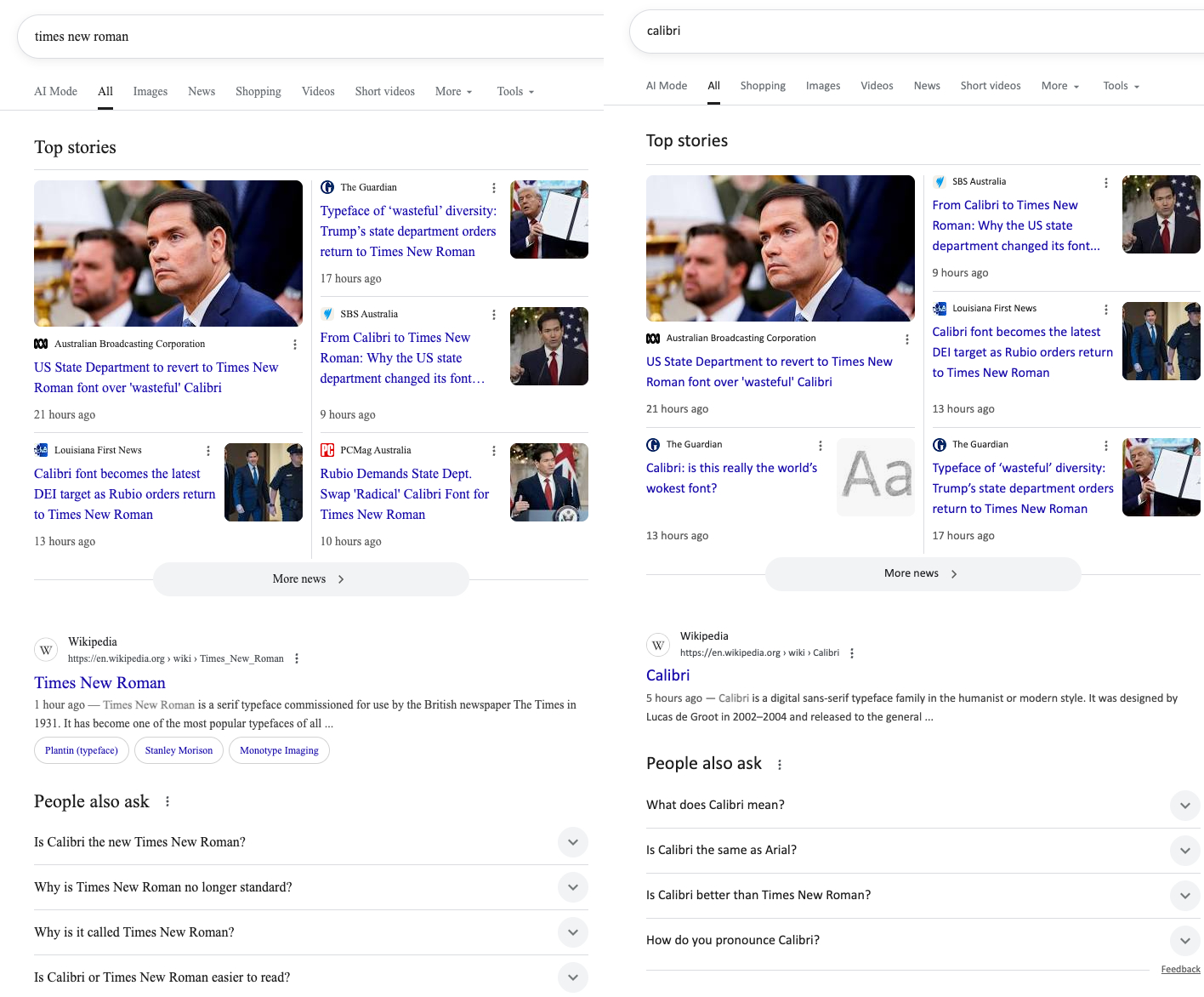Open Louisiana First News options in calibri results
Image resolution: width=1204 pixels, height=997 pixels.
pyautogui.click(x=1106, y=310)
